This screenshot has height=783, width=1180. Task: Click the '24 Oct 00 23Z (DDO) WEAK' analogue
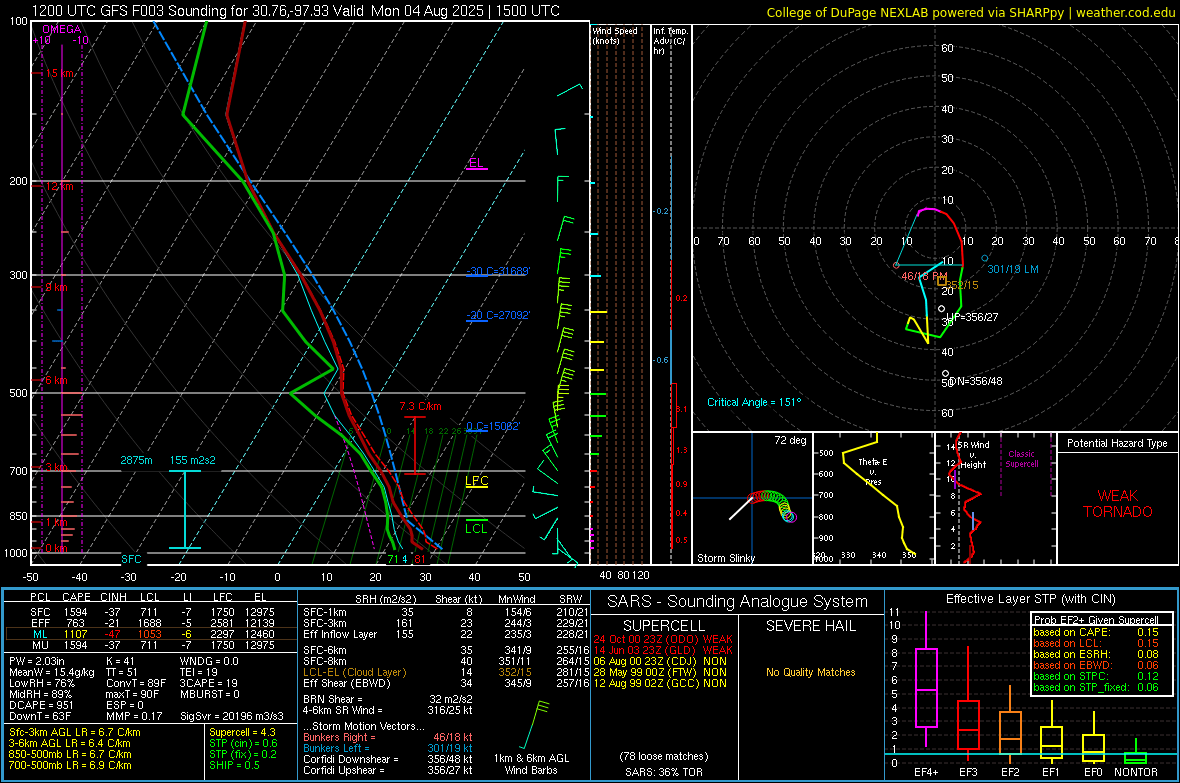pyautogui.click(x=663, y=639)
